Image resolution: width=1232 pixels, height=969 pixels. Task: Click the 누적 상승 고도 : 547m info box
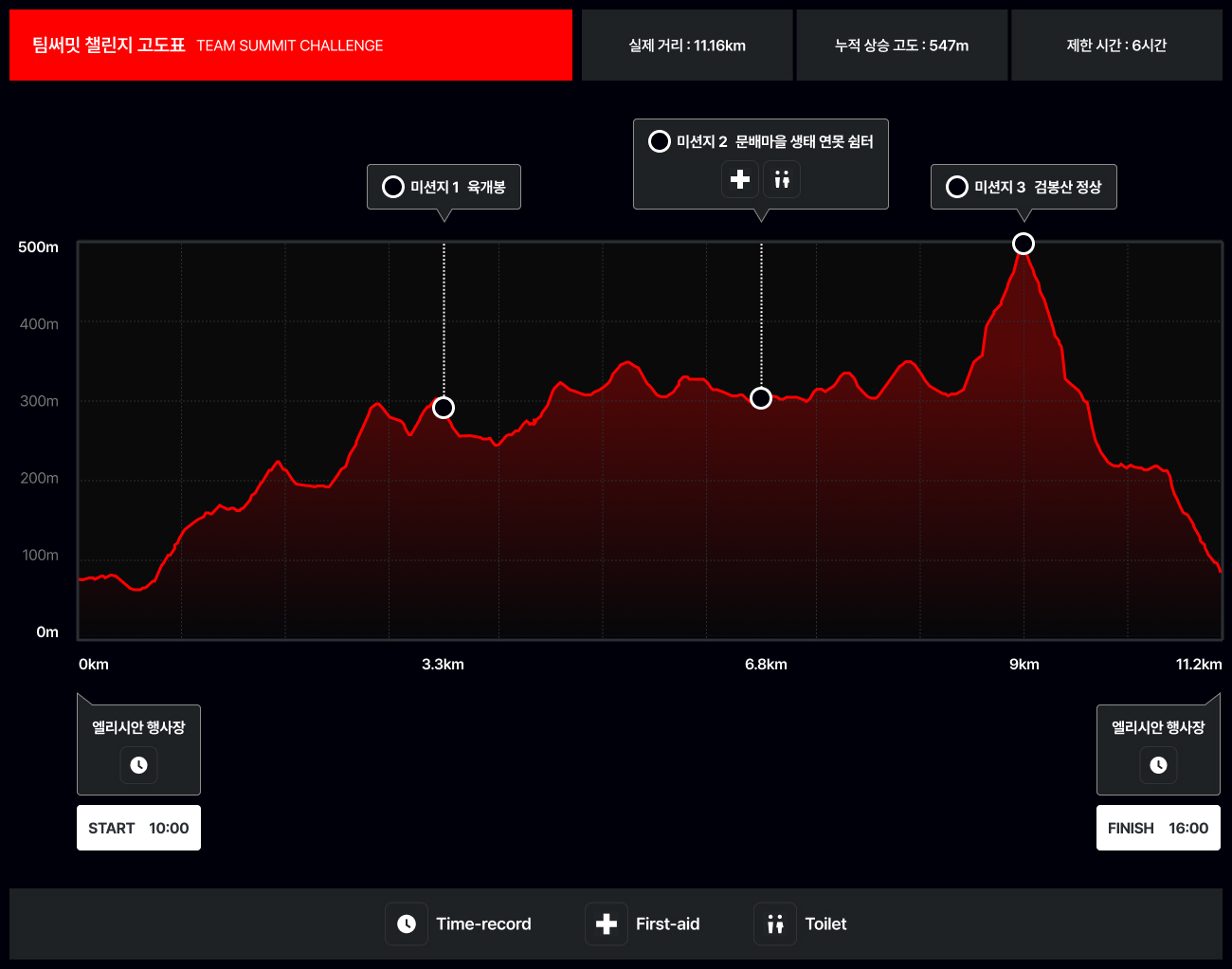902,46
